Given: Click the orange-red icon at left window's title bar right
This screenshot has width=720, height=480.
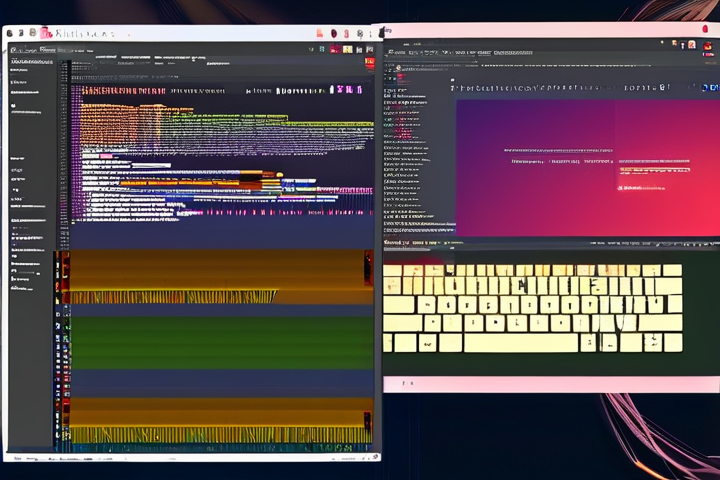Looking at the screenshot, I should click(320, 33).
